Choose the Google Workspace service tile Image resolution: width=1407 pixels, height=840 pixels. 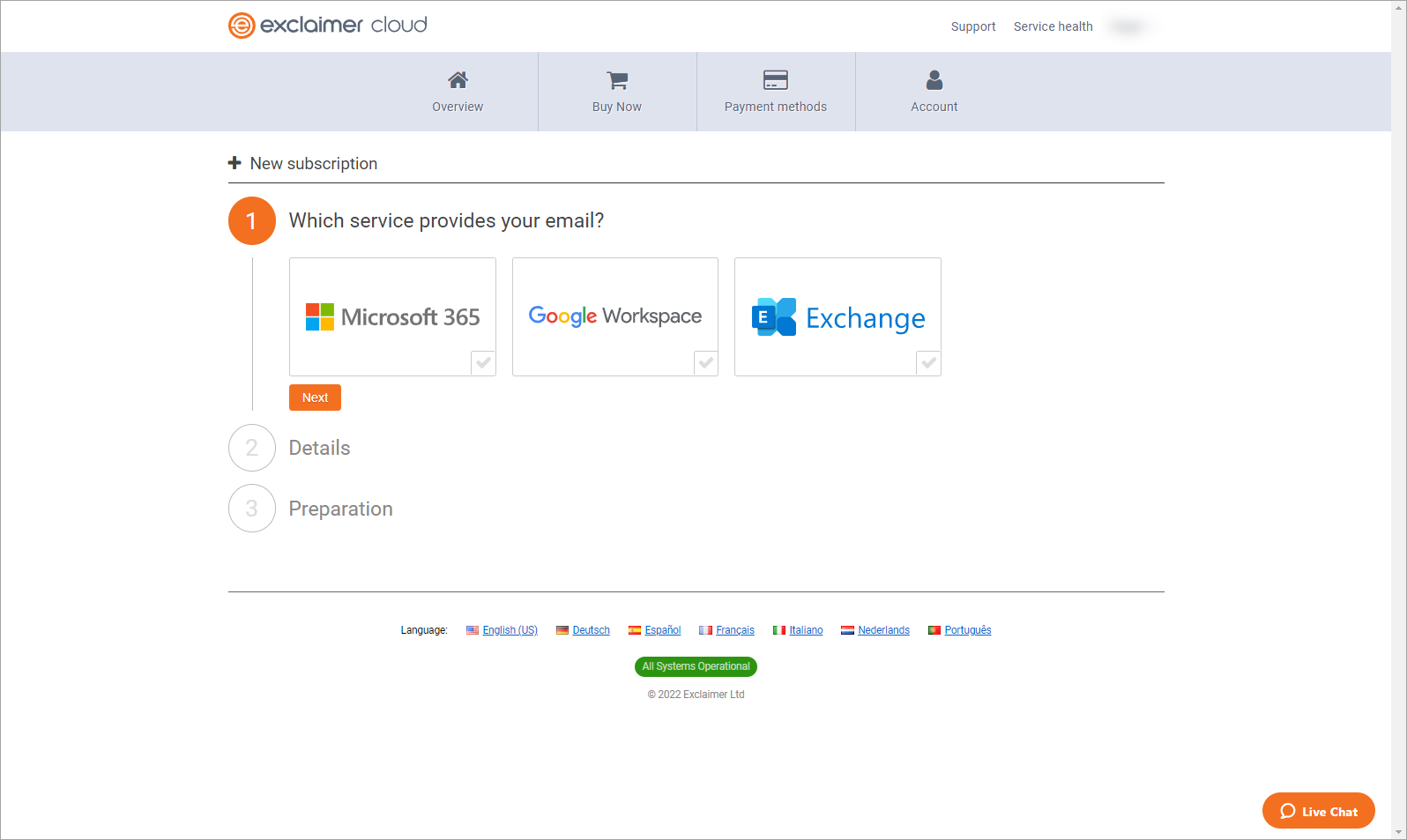click(614, 316)
